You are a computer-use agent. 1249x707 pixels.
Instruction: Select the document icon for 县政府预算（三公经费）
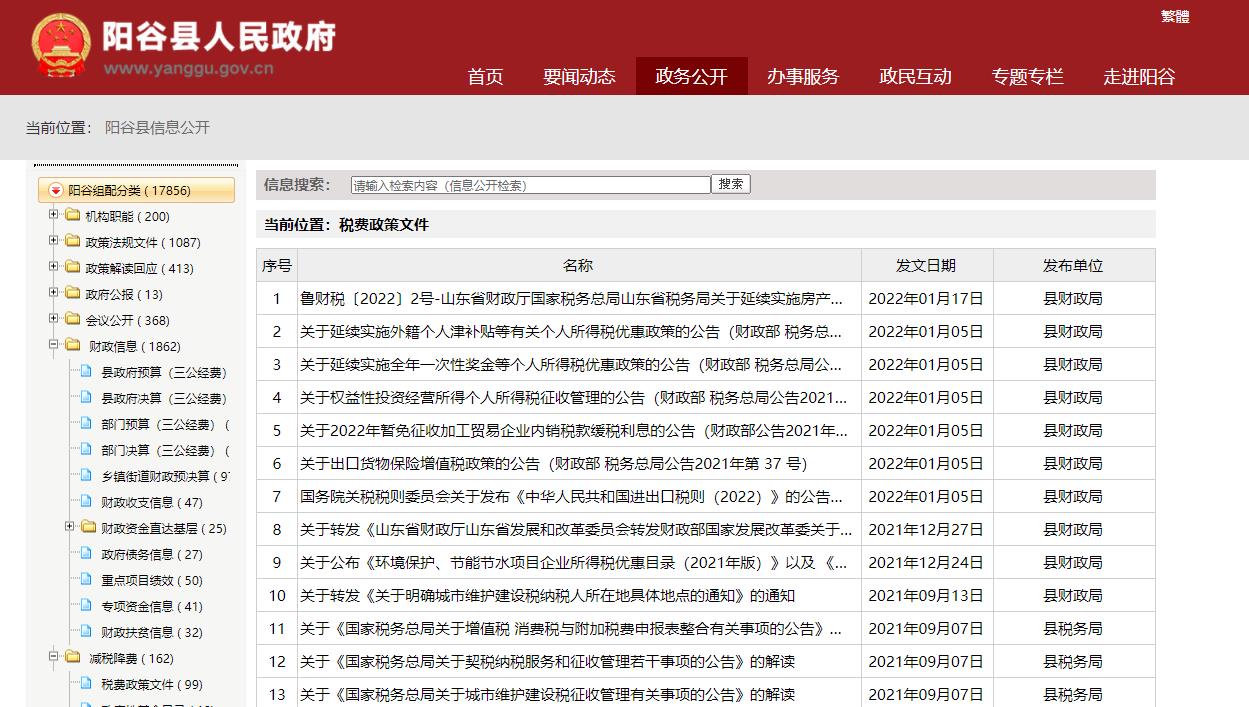[86, 371]
